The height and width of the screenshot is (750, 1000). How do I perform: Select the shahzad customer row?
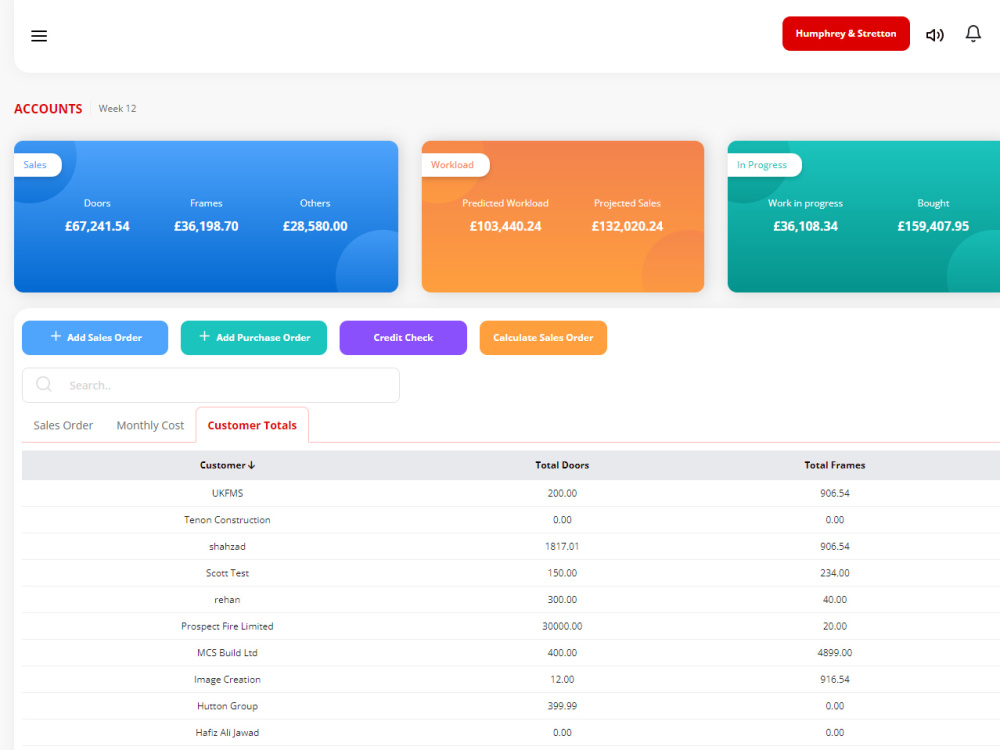(x=511, y=547)
